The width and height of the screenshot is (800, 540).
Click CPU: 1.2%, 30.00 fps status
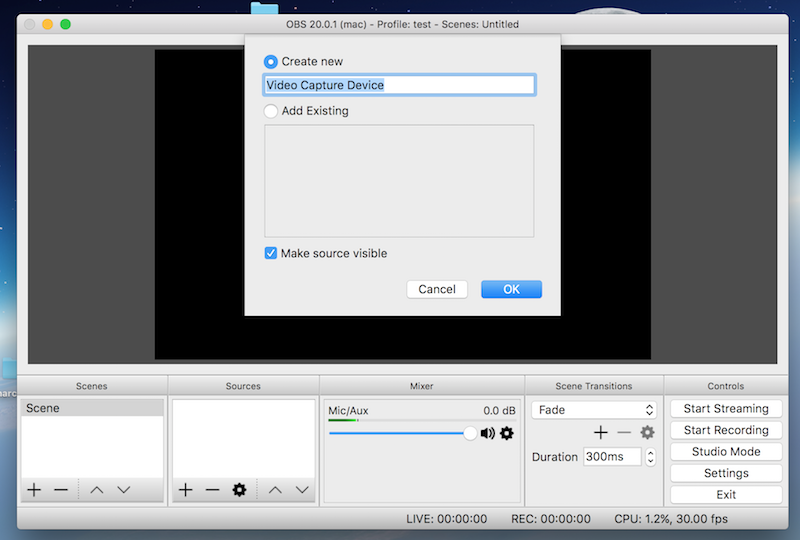click(x=671, y=519)
